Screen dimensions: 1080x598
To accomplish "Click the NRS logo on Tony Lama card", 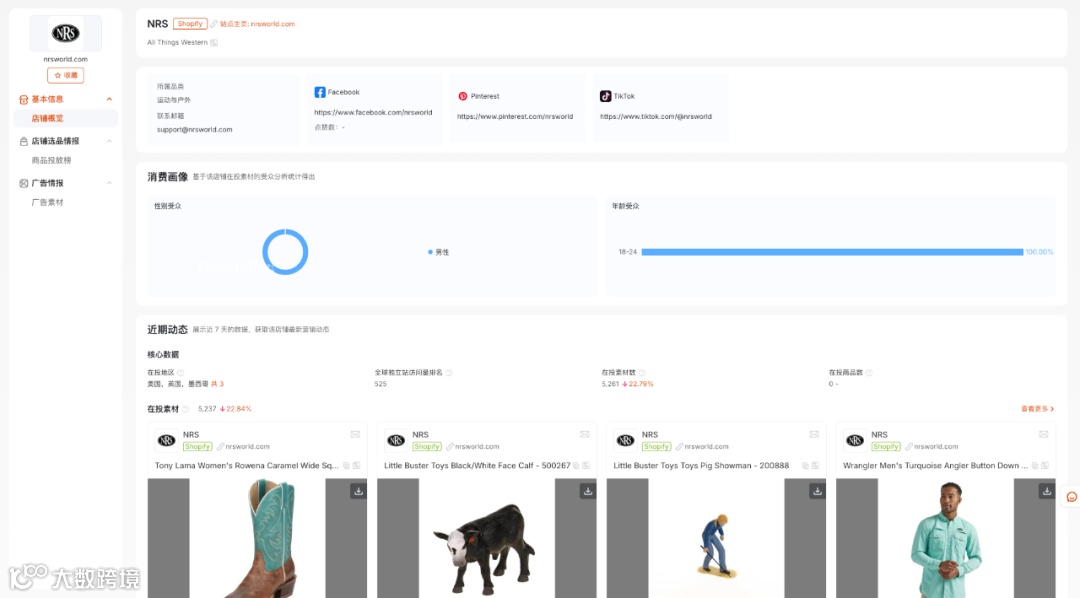I will pos(167,440).
